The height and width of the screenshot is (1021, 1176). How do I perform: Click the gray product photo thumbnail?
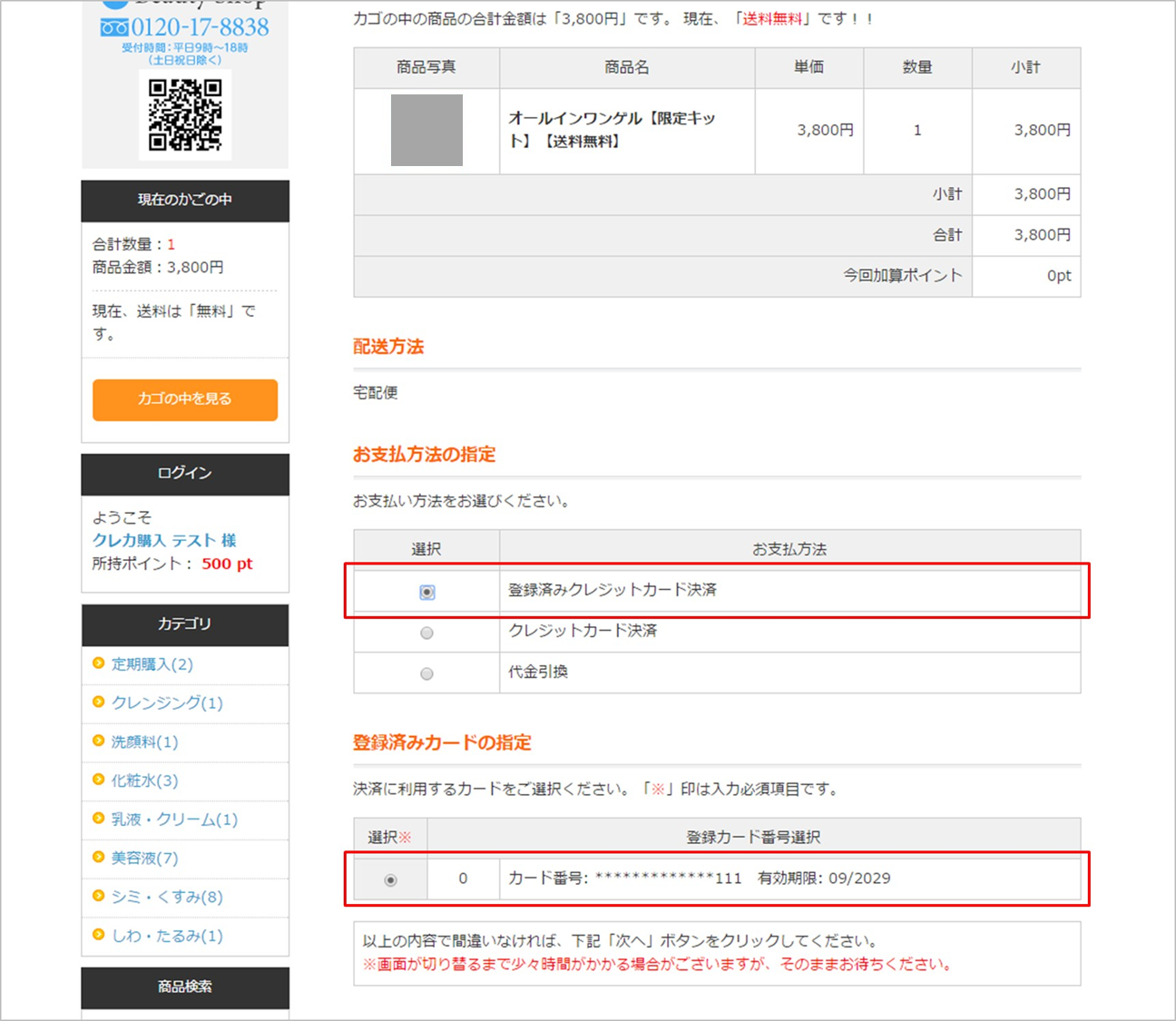pyautogui.click(x=426, y=130)
